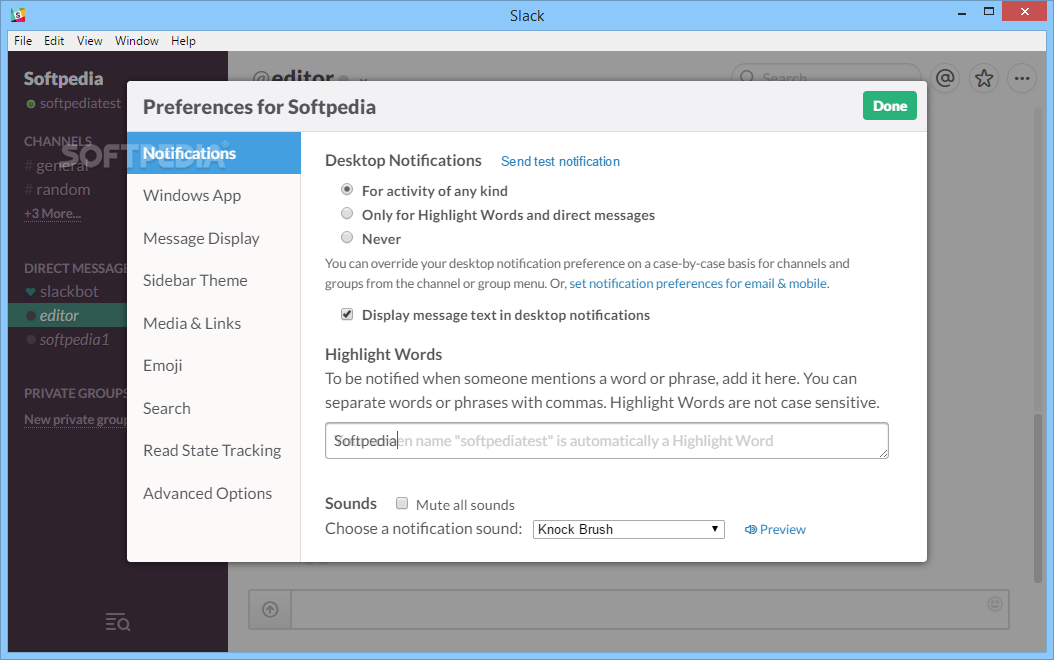This screenshot has height=660, width=1054.
Task: Open softpedia1 direct message
Action: [67, 340]
